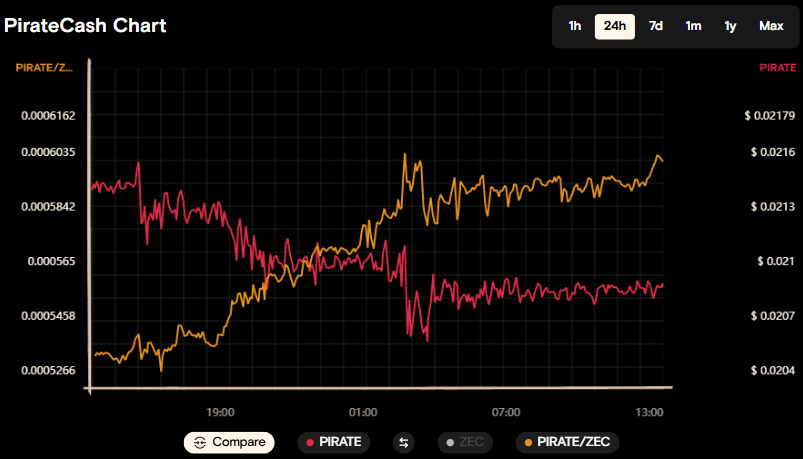The image size is (803, 459).
Task: Switch chart range to 1h
Action: (x=575, y=26)
